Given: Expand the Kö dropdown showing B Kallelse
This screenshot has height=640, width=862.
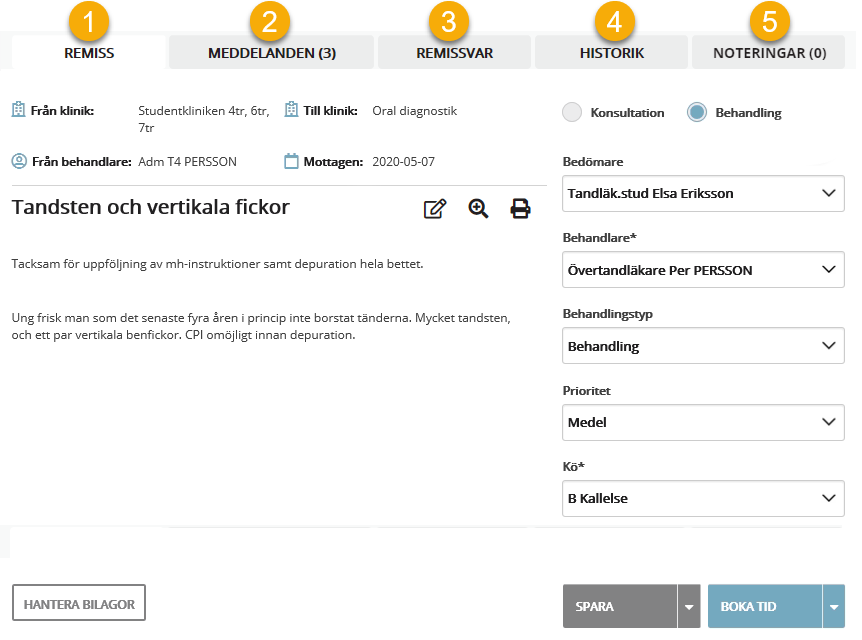Looking at the screenshot, I should [x=703, y=498].
